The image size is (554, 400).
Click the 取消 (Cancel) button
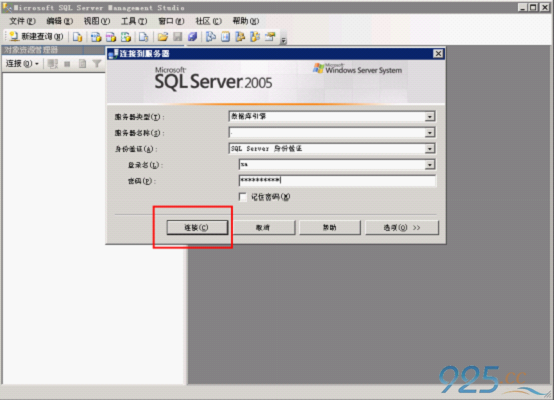click(263, 228)
